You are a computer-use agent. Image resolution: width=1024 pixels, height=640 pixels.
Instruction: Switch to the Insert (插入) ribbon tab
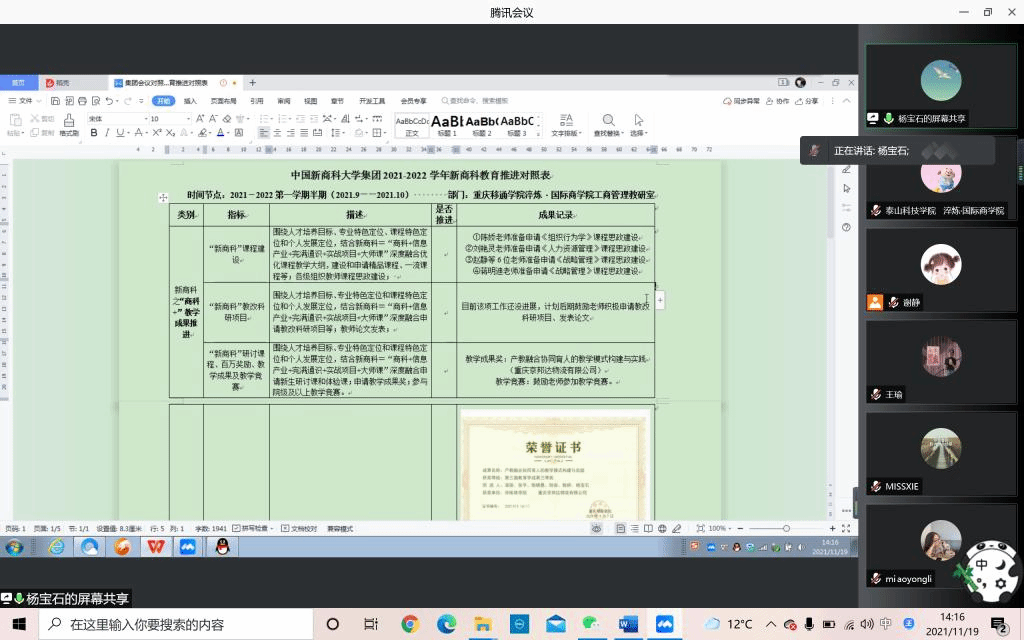[x=190, y=101]
